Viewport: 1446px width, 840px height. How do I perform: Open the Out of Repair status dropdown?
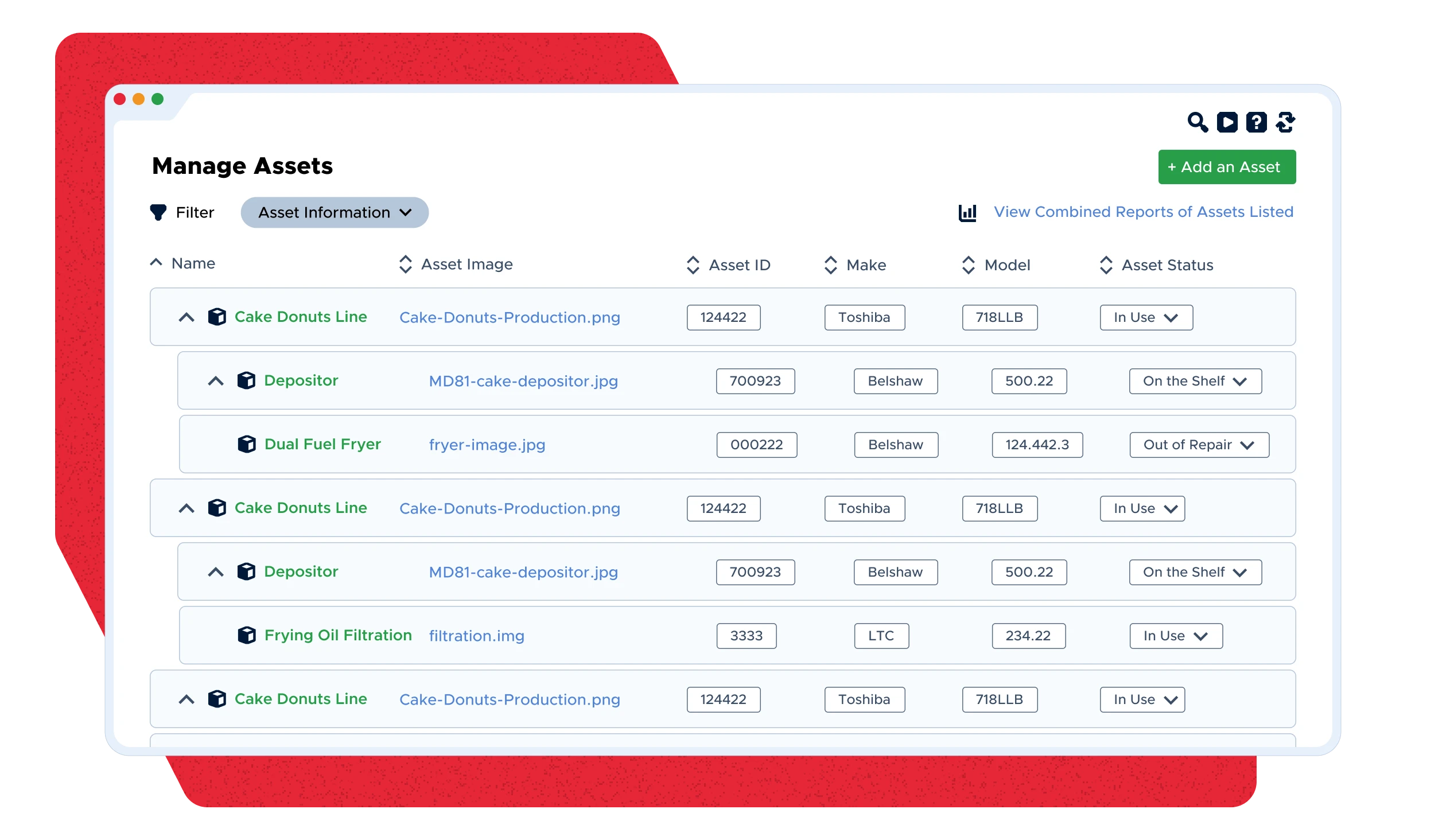point(1199,445)
